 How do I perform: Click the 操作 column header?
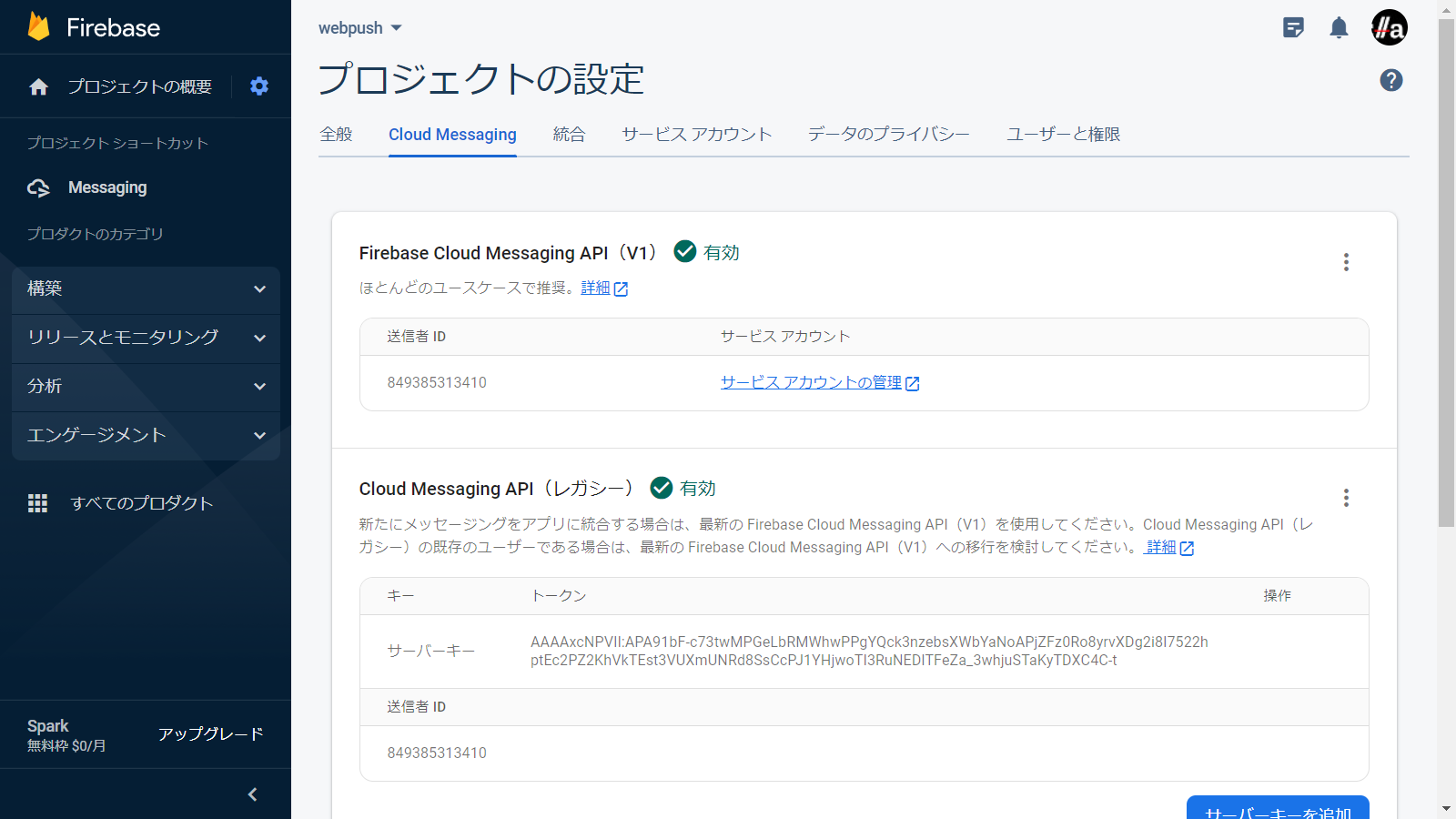pos(1277,596)
